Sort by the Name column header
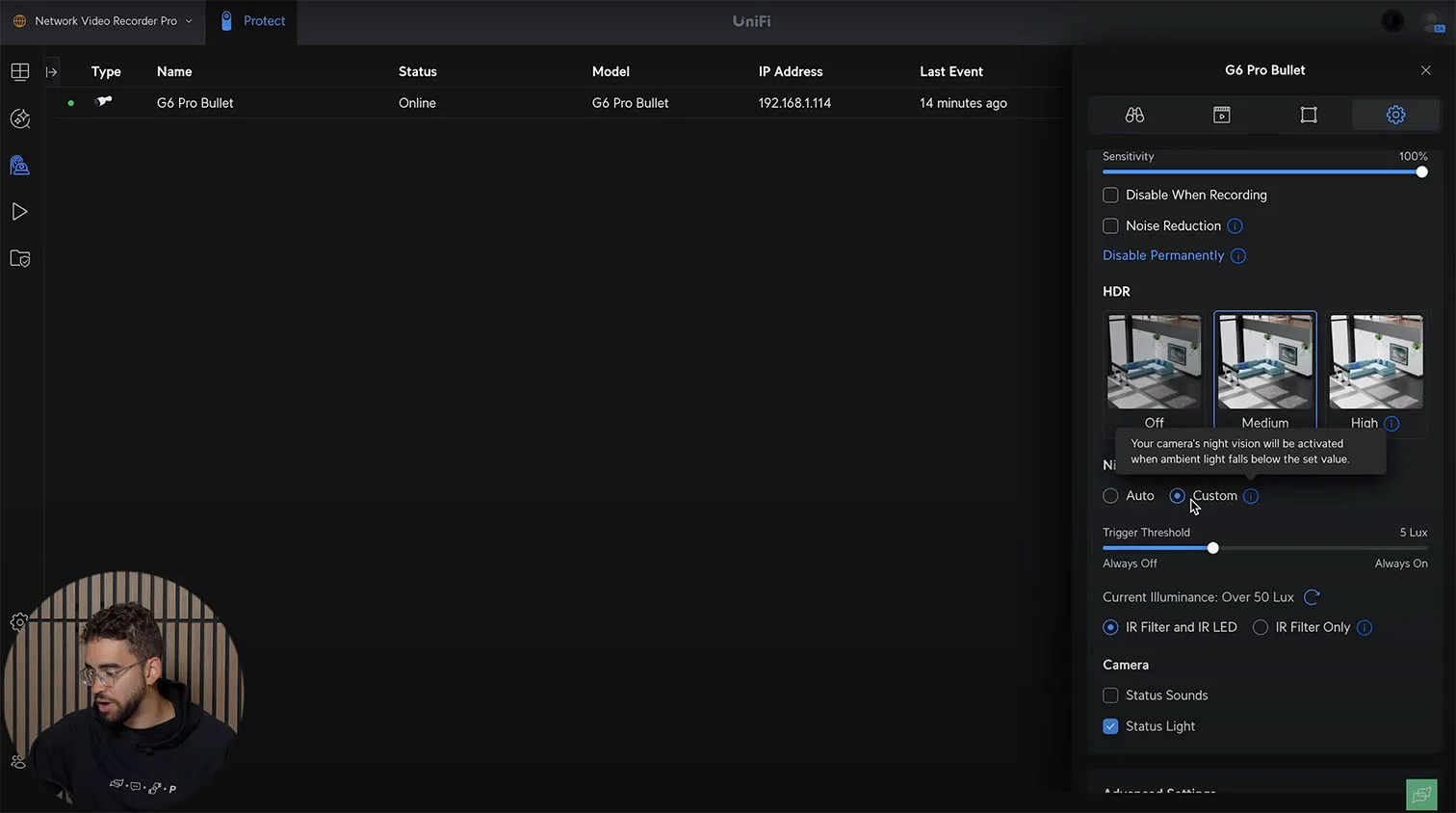 click(174, 72)
